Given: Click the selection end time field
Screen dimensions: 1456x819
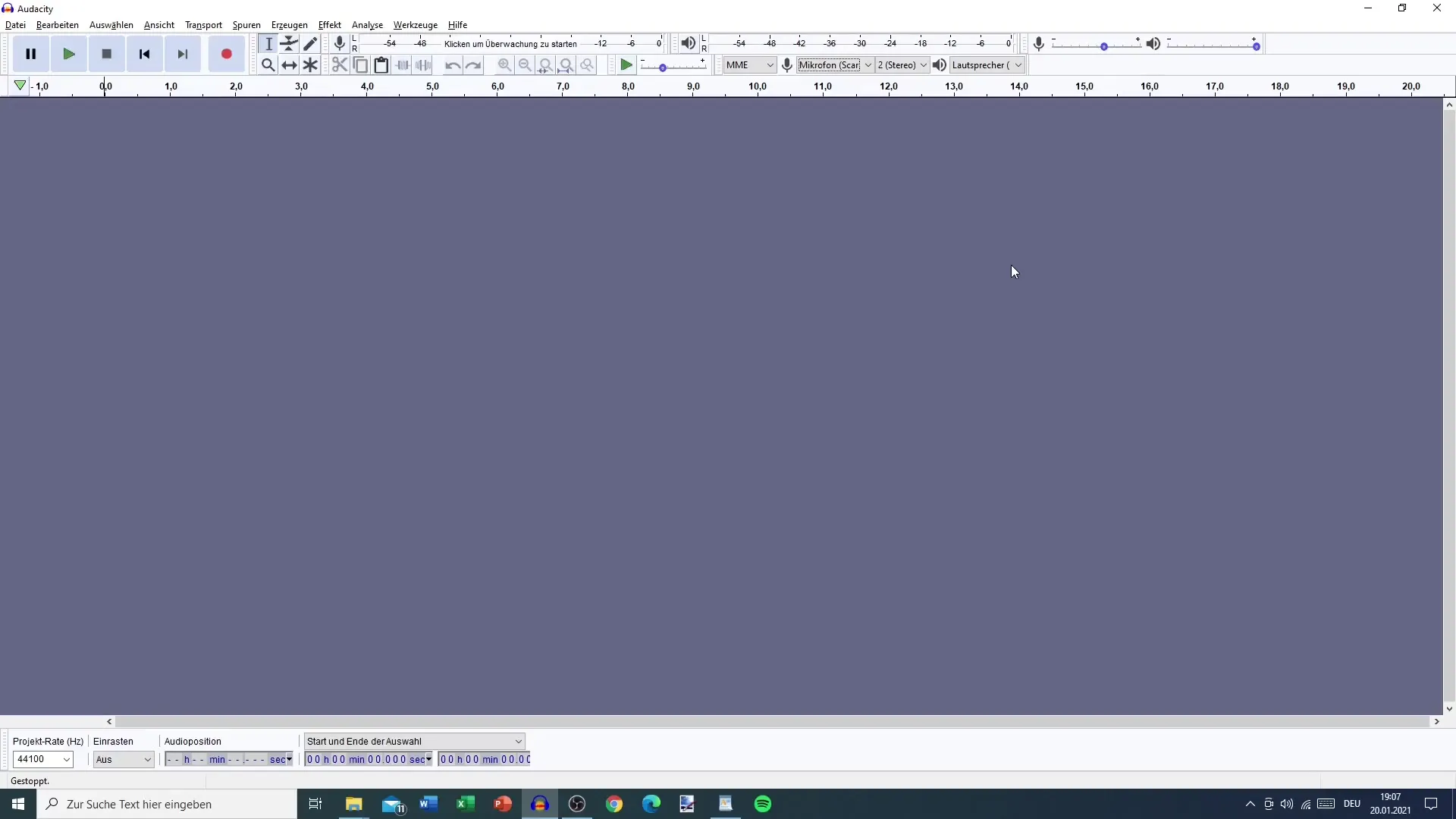Looking at the screenshot, I should (484, 759).
